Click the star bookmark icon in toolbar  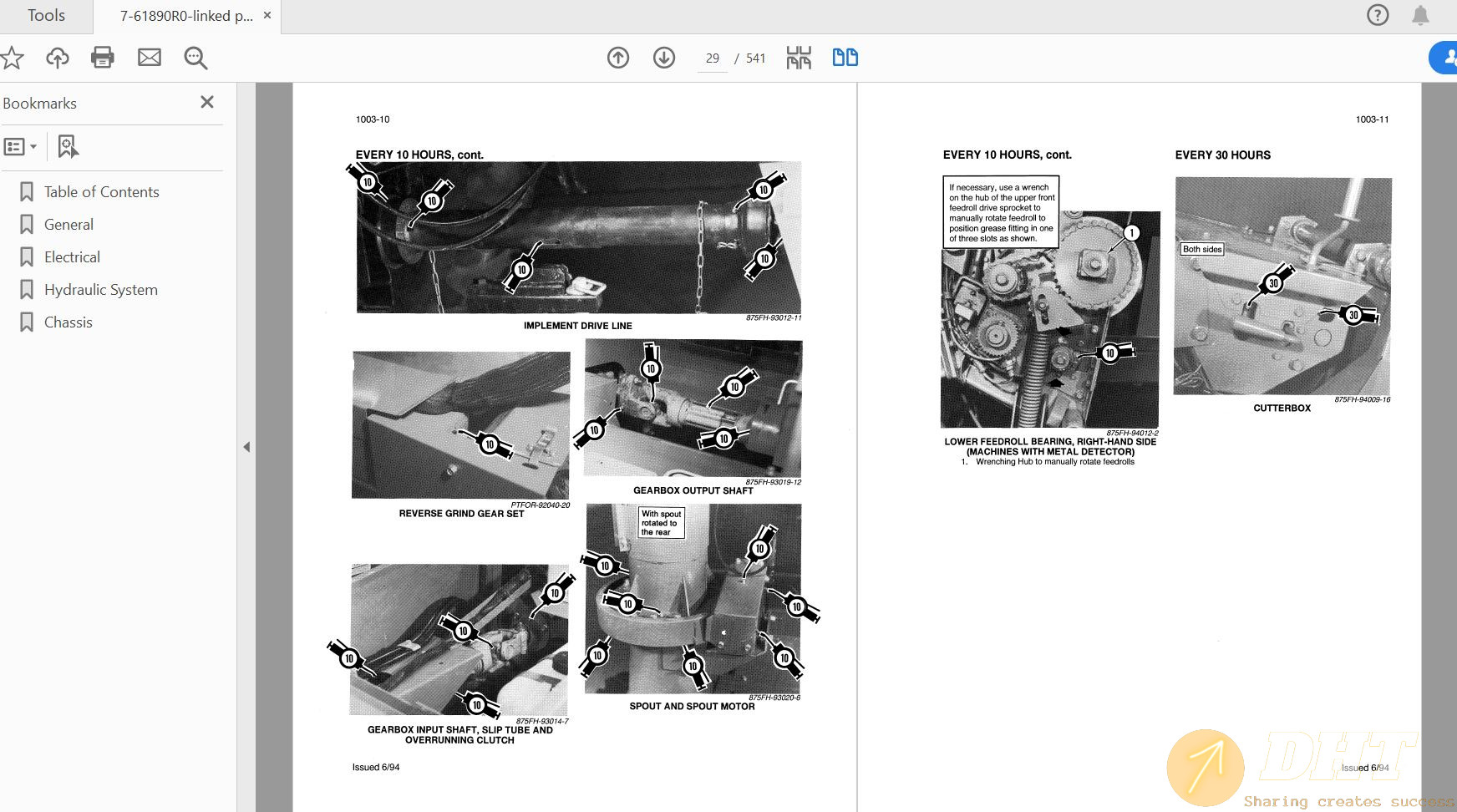12,58
